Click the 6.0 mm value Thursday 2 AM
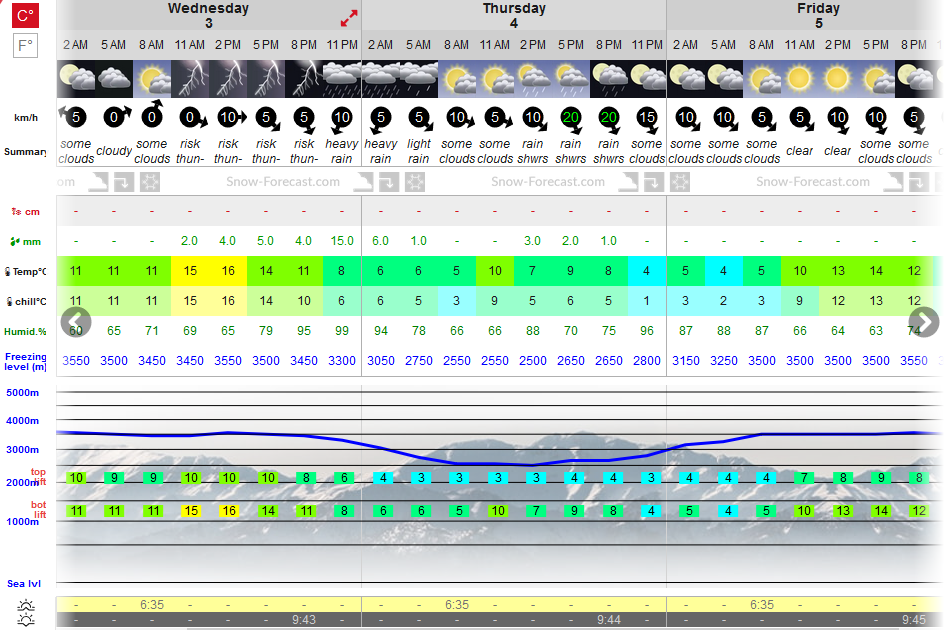The width and height of the screenshot is (944, 630). coord(380,241)
